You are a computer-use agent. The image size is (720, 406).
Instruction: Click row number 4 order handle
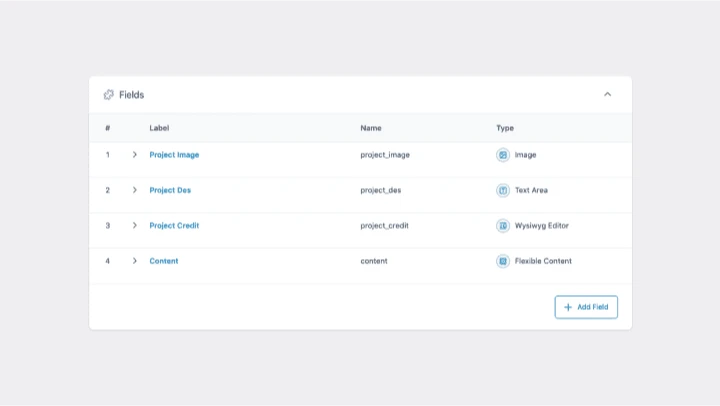[x=108, y=261]
